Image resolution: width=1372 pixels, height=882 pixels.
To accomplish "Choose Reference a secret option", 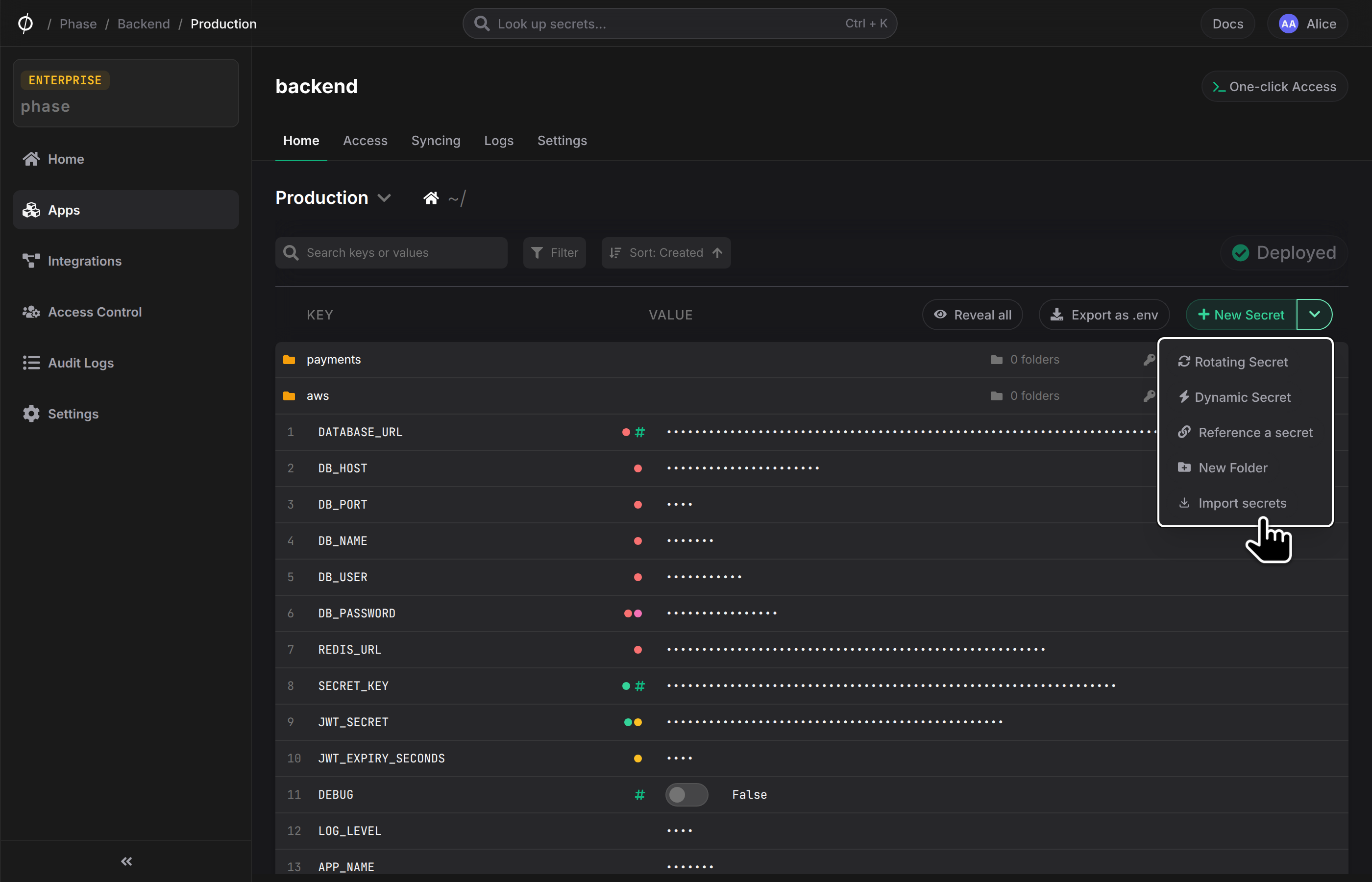I will click(1245, 432).
